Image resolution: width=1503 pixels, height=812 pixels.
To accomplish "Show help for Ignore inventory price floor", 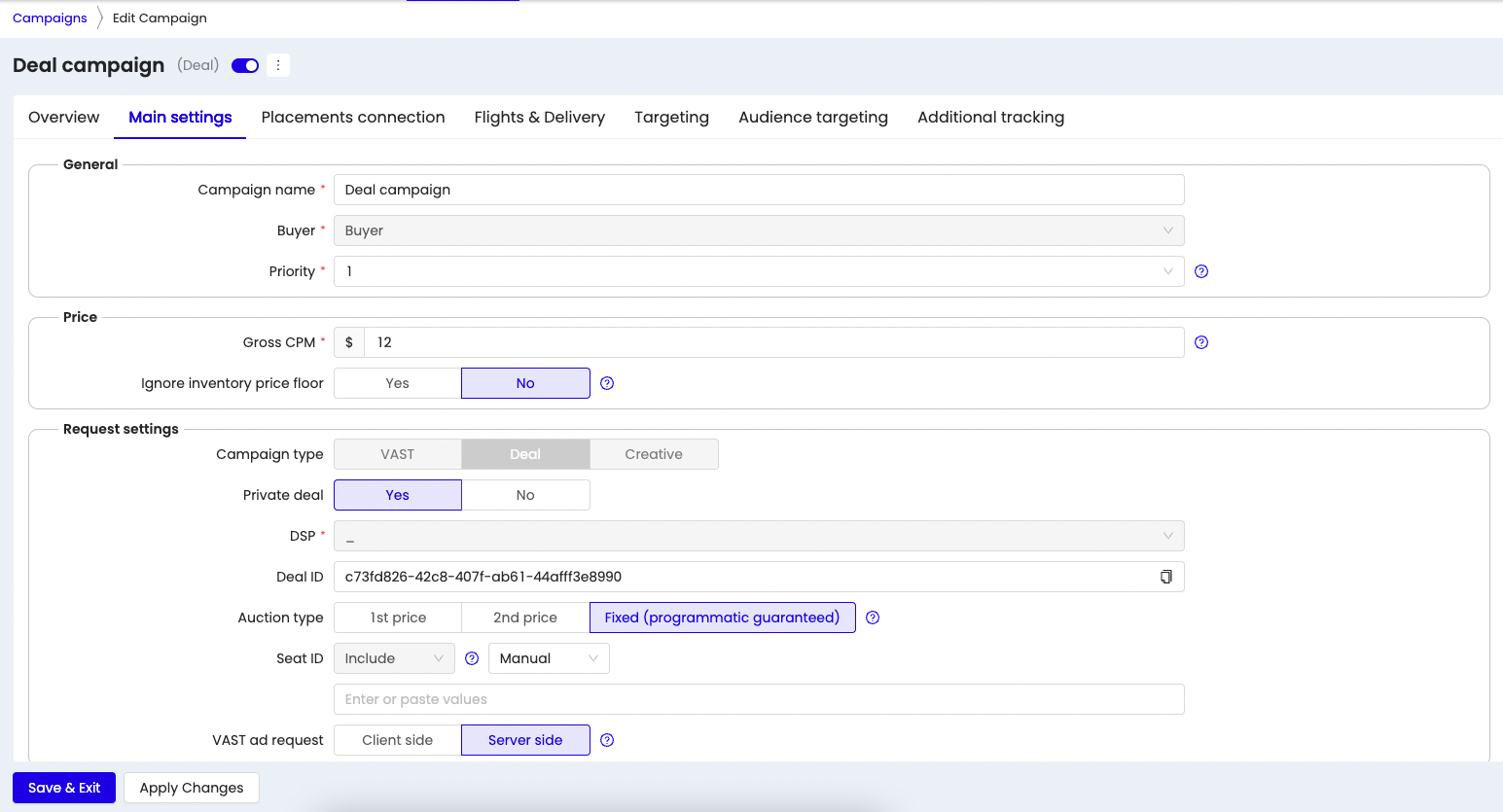I will coord(607,383).
